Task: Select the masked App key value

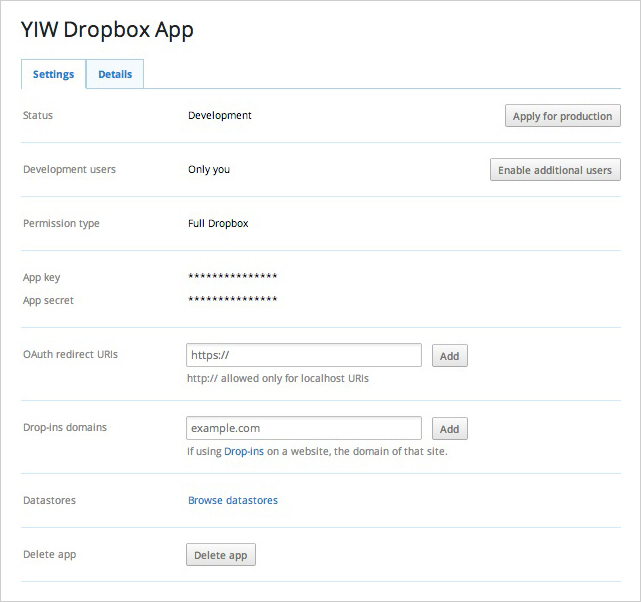Action: click(233, 276)
